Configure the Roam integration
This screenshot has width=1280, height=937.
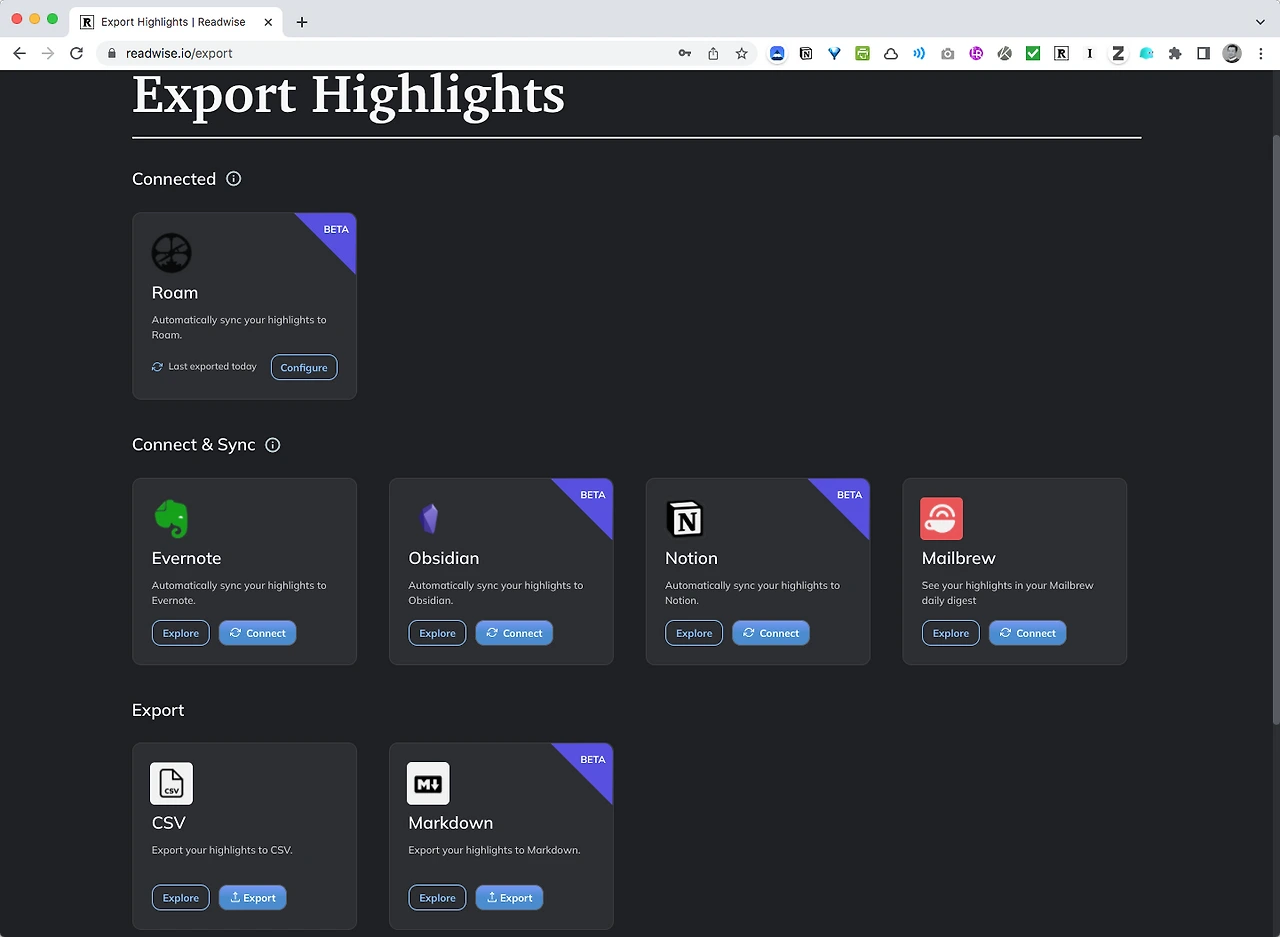(x=304, y=367)
